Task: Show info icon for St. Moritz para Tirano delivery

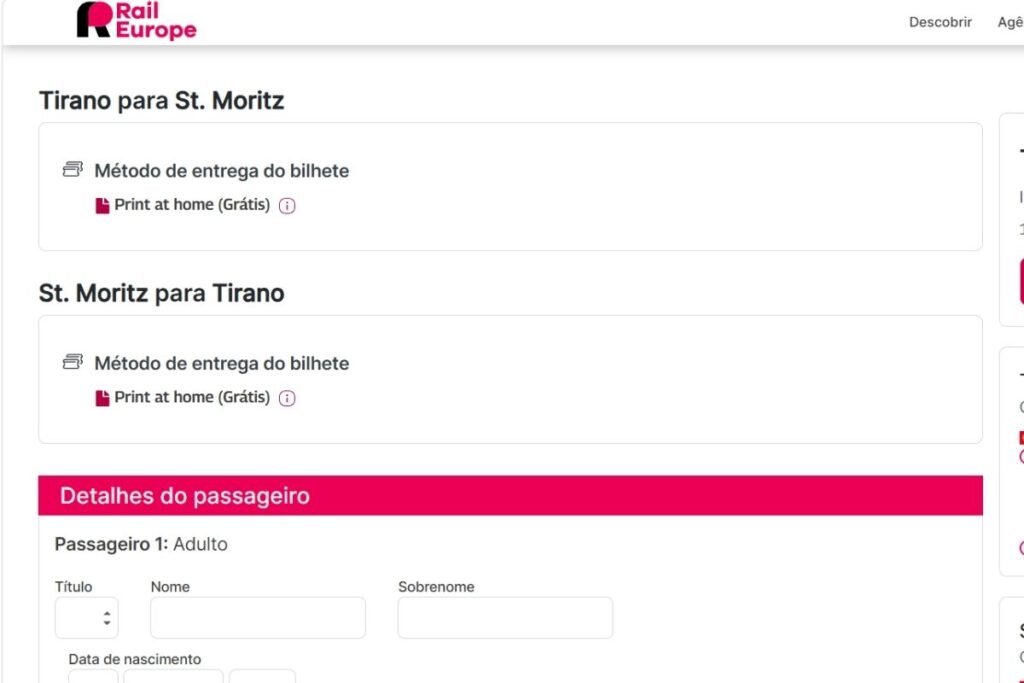Action: (x=287, y=398)
